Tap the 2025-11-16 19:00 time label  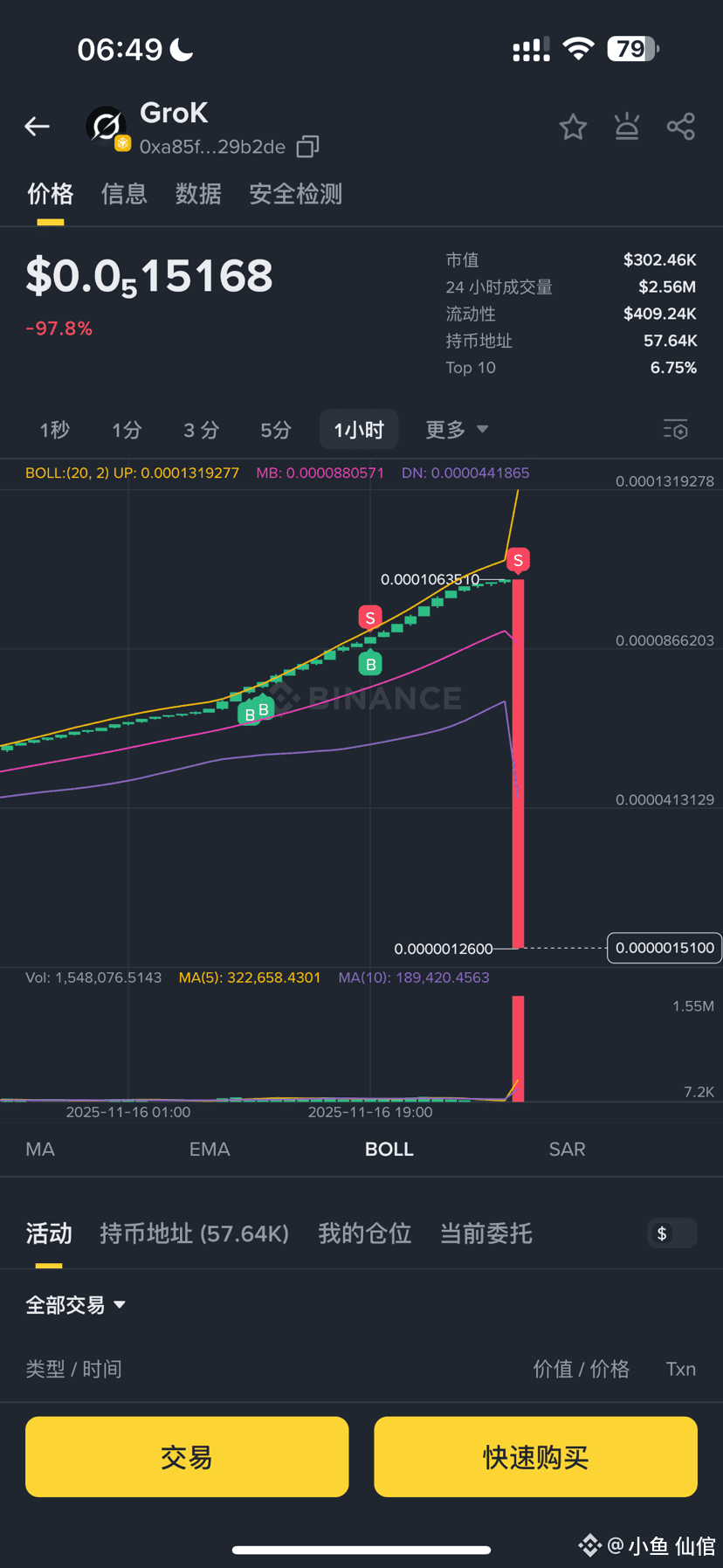(x=370, y=1112)
